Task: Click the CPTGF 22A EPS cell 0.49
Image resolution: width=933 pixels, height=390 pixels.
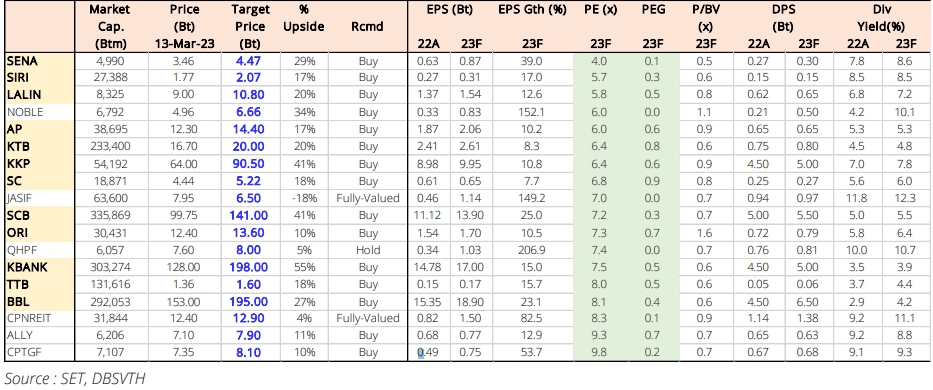Action: (x=429, y=353)
